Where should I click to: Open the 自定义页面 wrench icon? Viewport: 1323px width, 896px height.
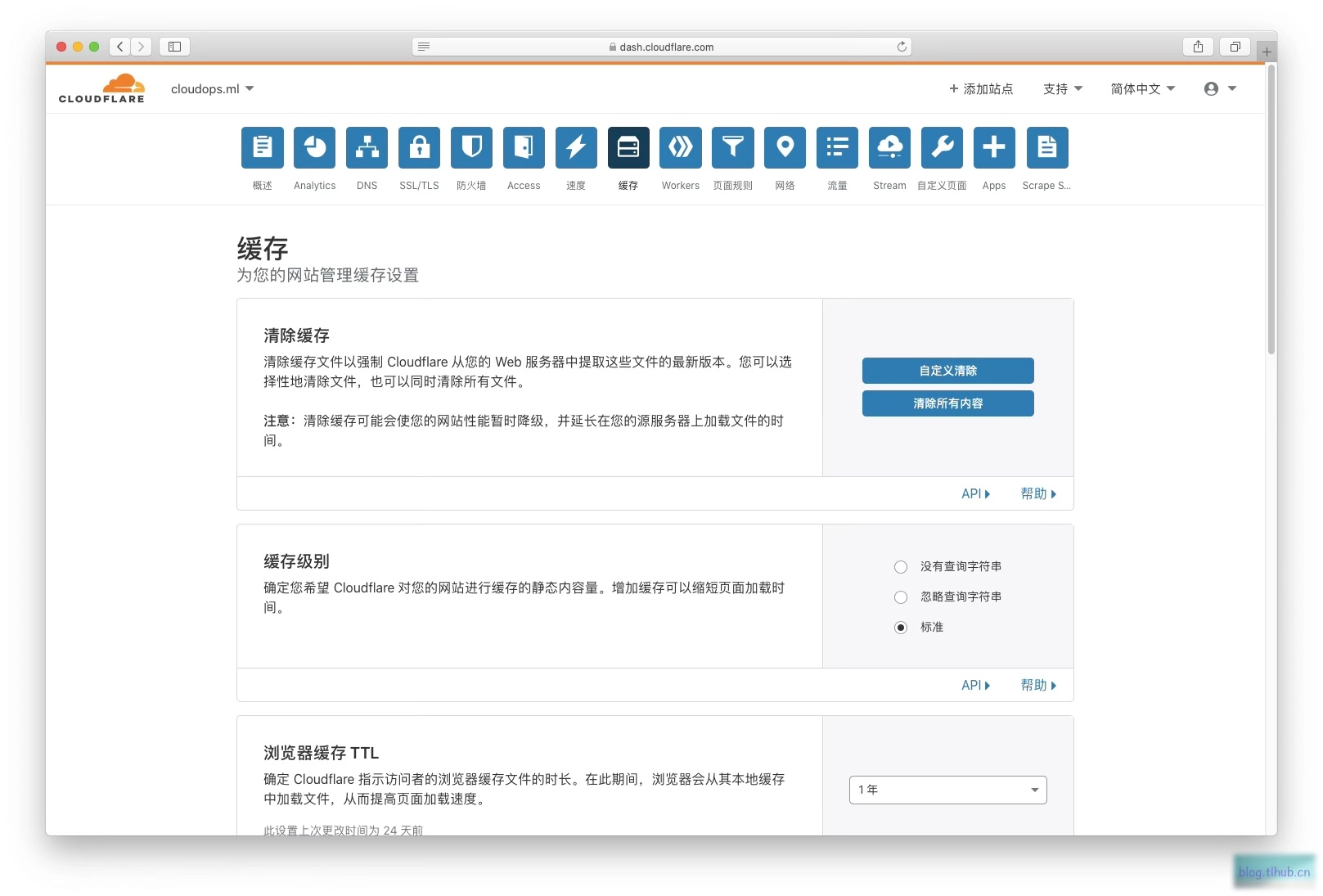click(x=942, y=147)
